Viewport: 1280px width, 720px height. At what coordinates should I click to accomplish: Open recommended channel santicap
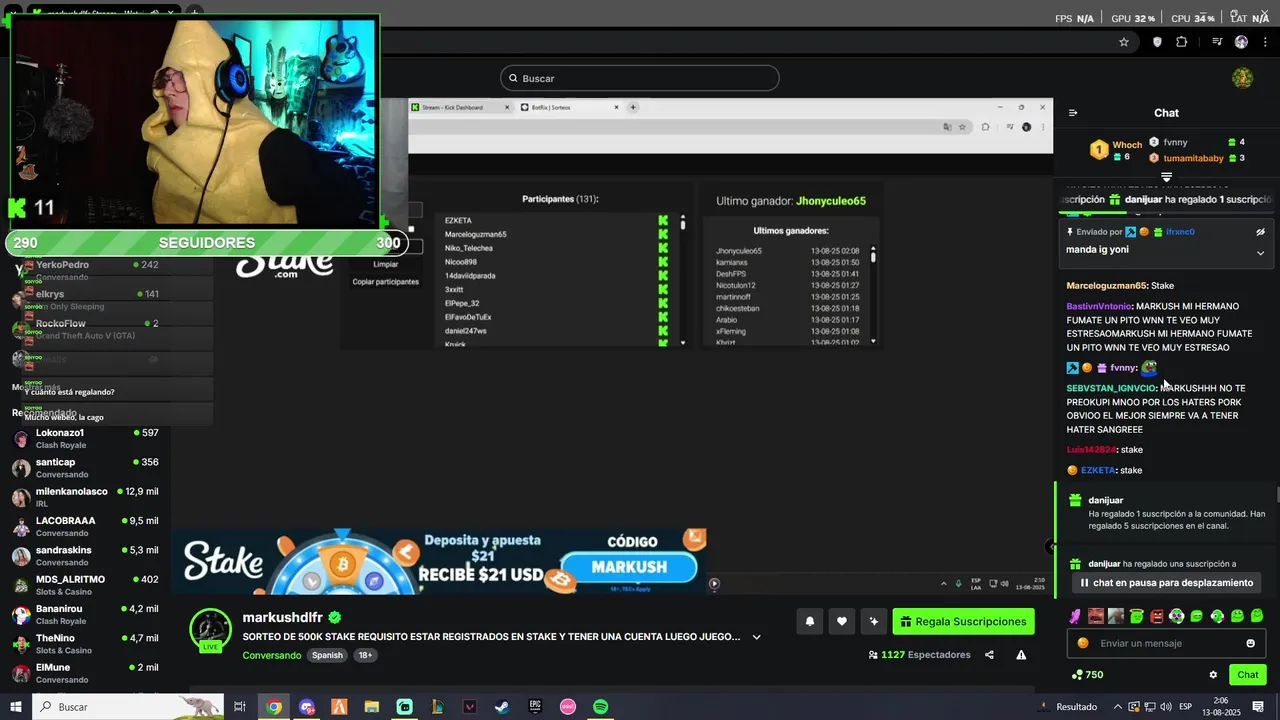(x=85, y=468)
